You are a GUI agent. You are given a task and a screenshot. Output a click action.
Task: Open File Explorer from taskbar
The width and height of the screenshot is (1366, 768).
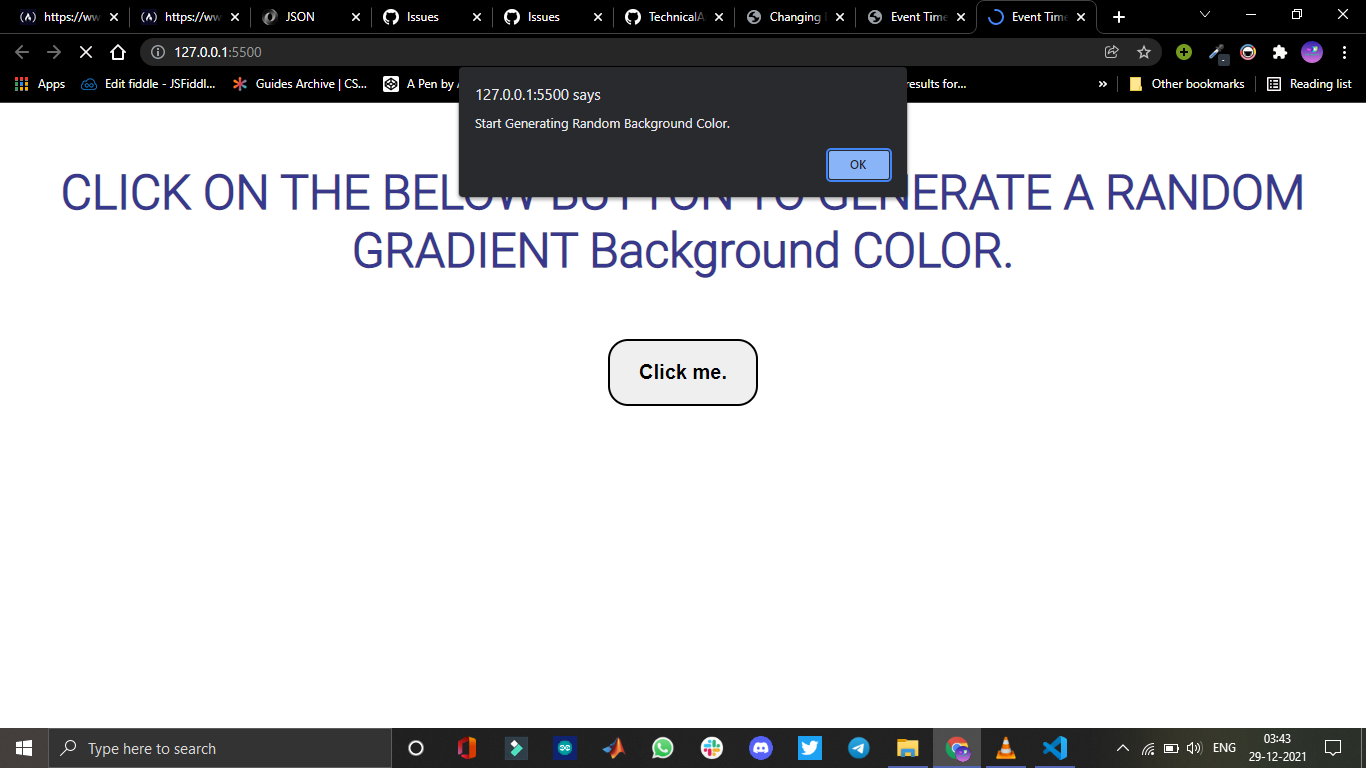[x=908, y=748]
